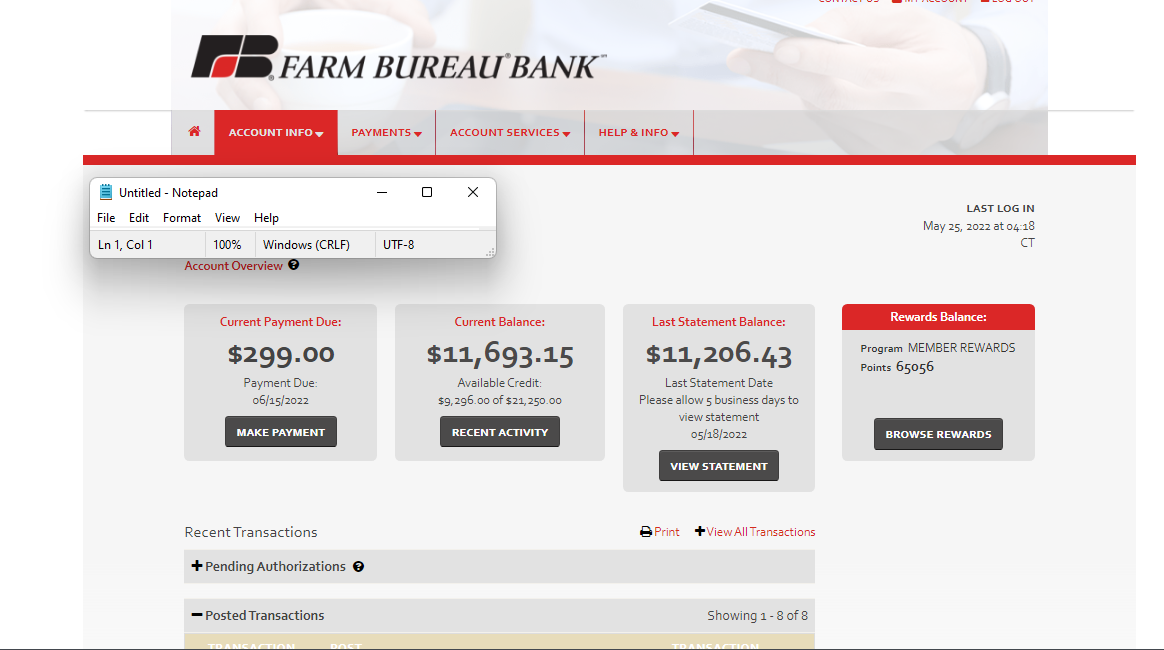1164x650 pixels.
Task: Open Notepad's Format menu
Action: (x=182, y=218)
